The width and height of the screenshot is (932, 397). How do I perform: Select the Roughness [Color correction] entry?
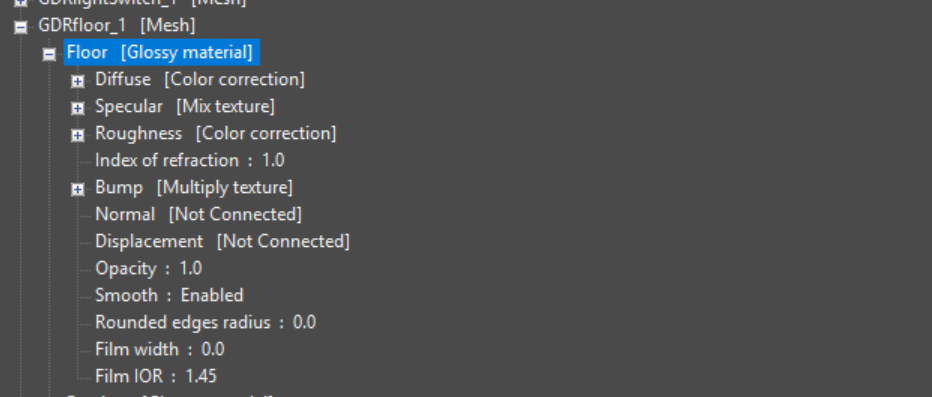point(216,134)
